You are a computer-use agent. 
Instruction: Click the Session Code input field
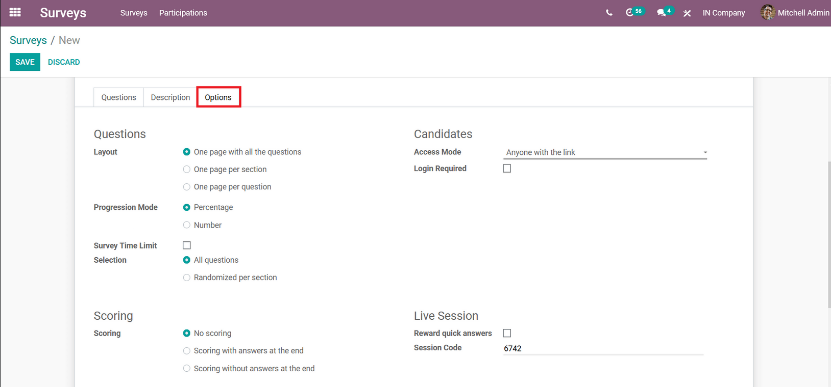pyautogui.click(x=603, y=348)
